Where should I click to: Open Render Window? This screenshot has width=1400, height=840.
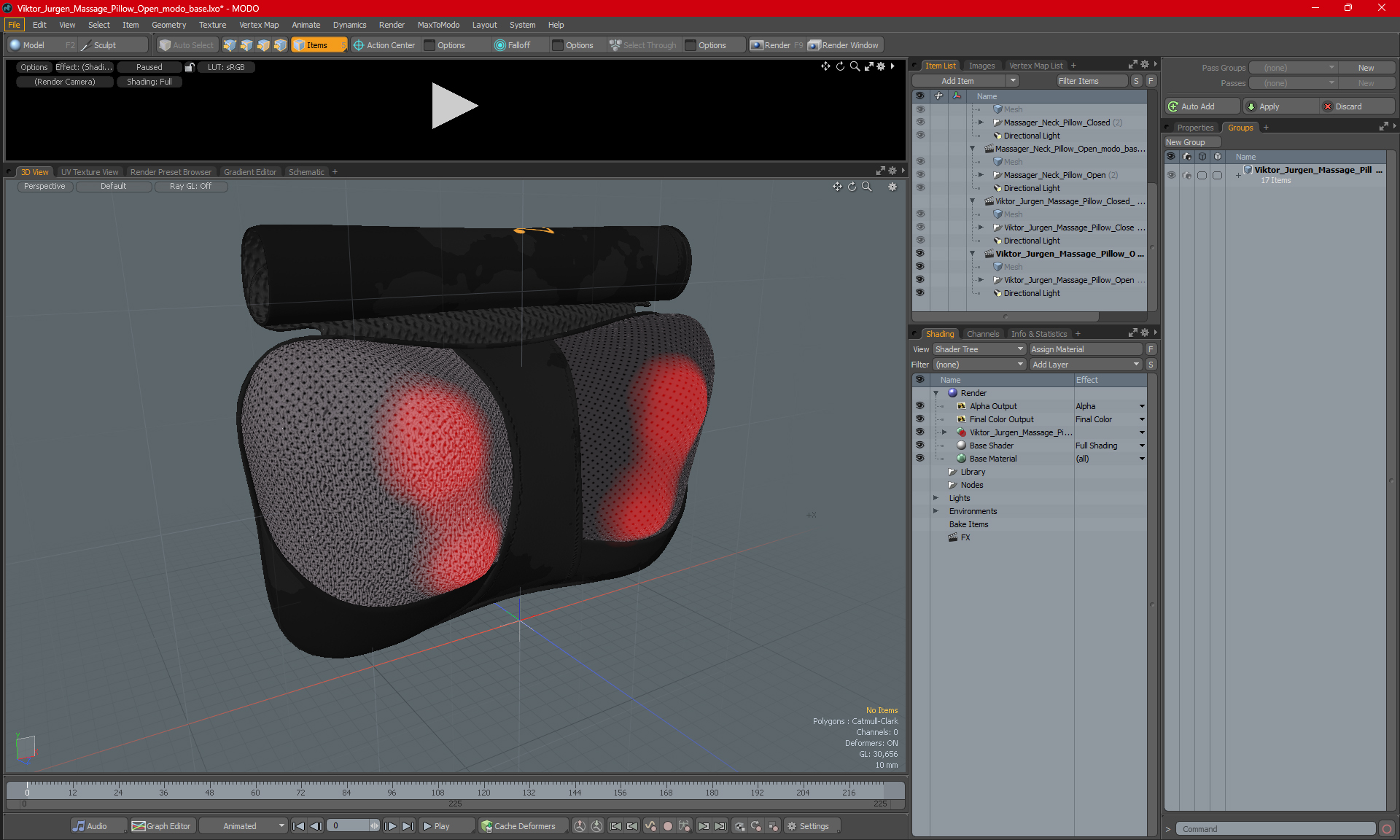pos(846,45)
